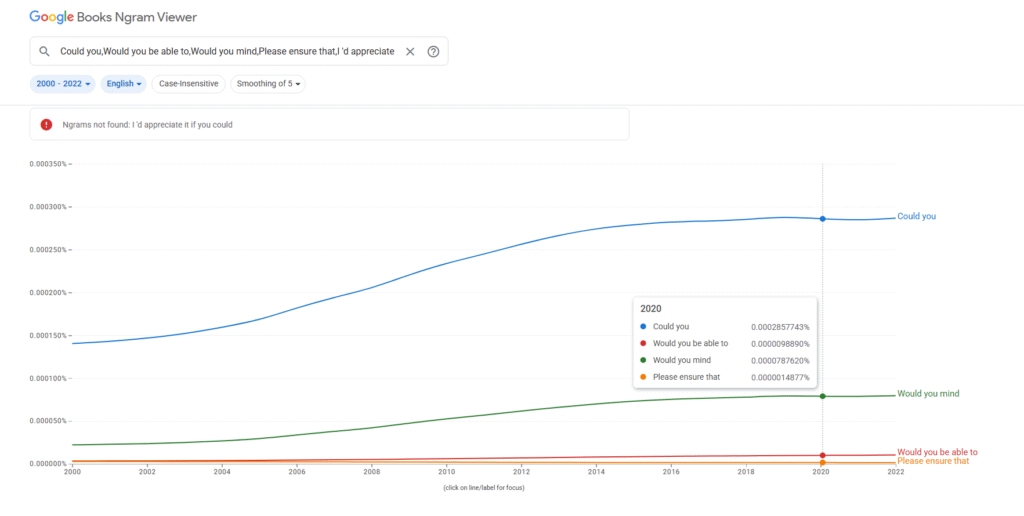This screenshot has height=516, width=1024.
Task: Open the English corpus dropdown
Action: click(123, 84)
